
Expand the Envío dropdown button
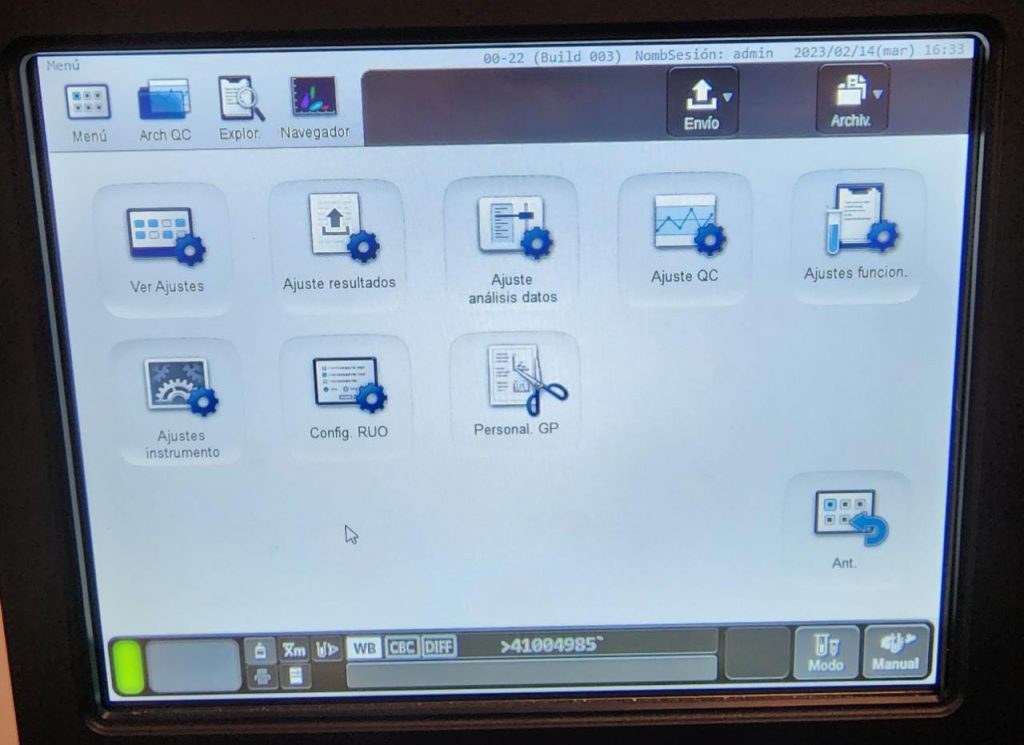point(703,103)
